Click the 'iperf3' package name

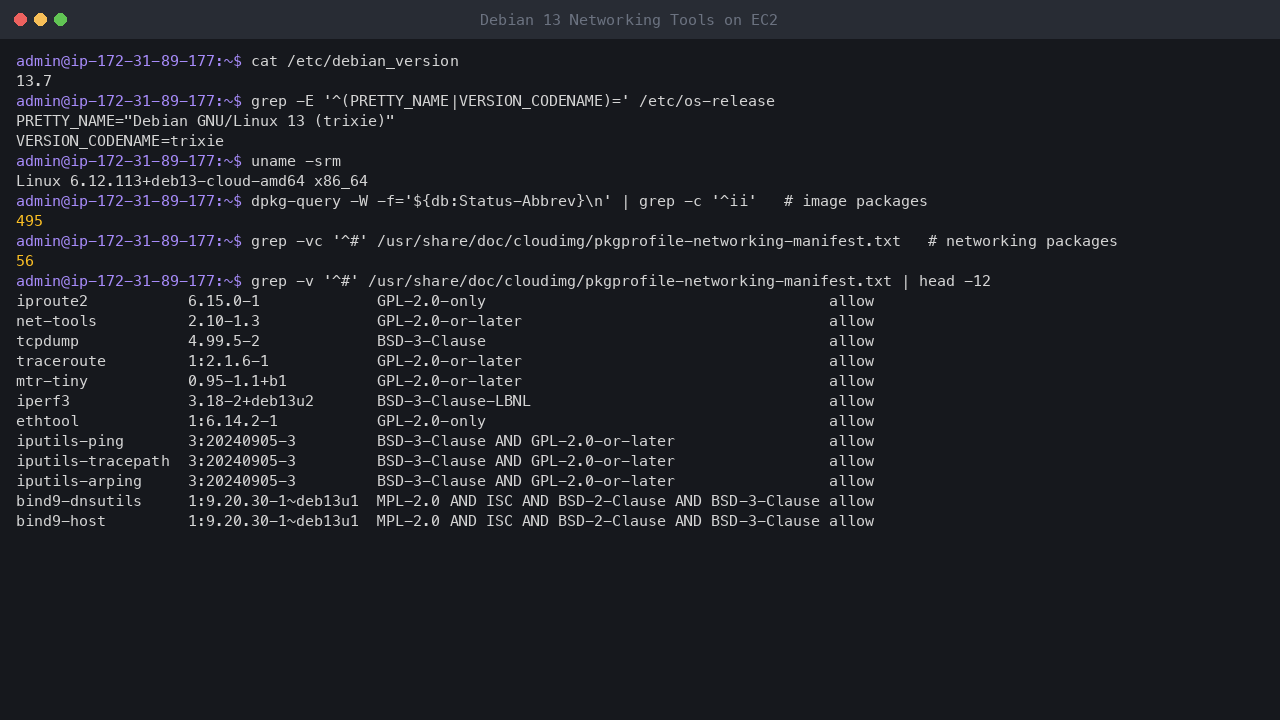tap(43, 401)
